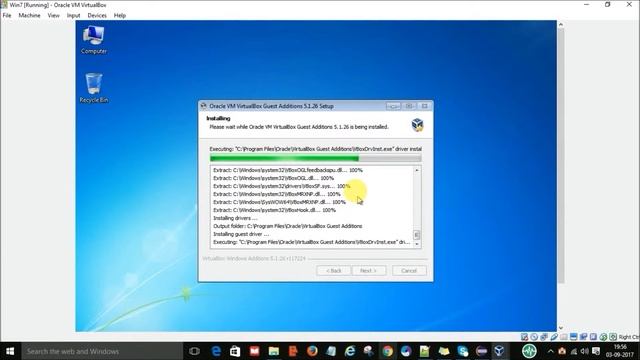This screenshot has height=360, width=640.
Task: Open Task View on the taskbar
Action: click(x=194, y=351)
